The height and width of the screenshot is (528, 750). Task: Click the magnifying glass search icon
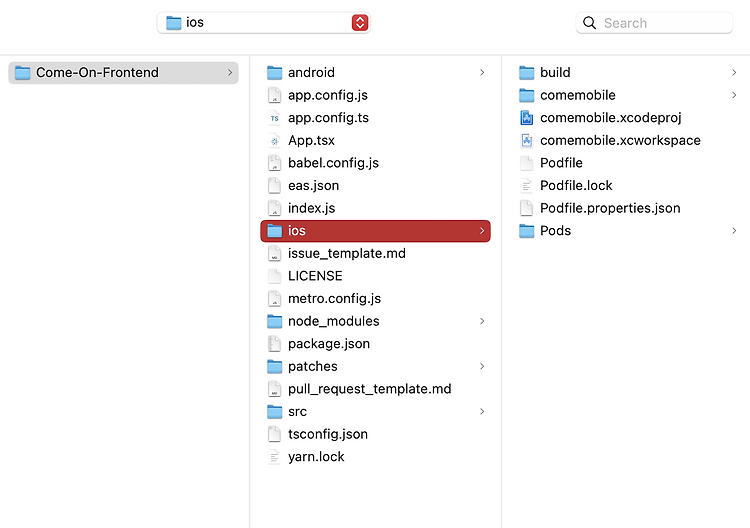click(x=589, y=23)
